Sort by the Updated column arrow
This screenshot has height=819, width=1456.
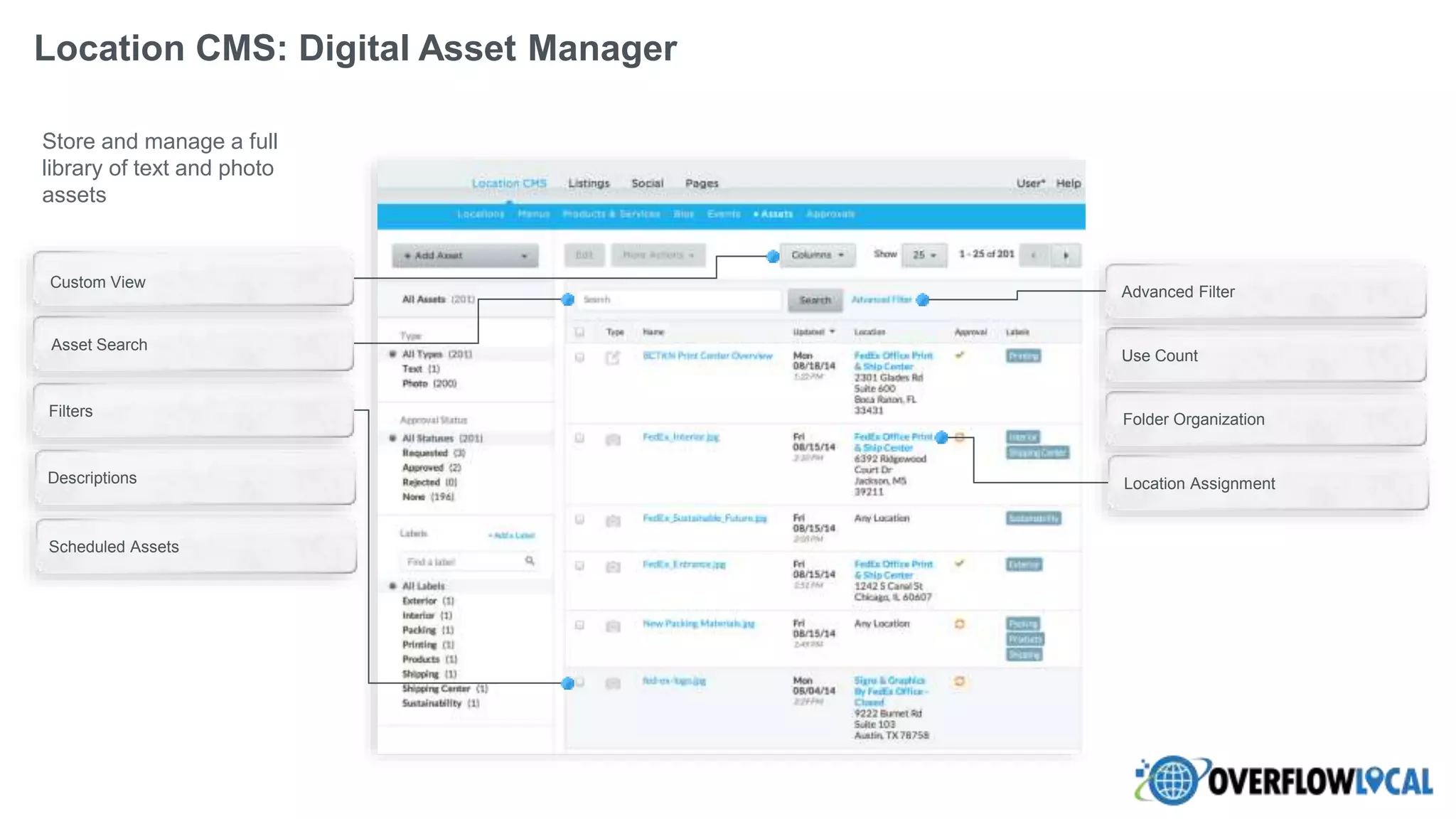[x=833, y=332]
